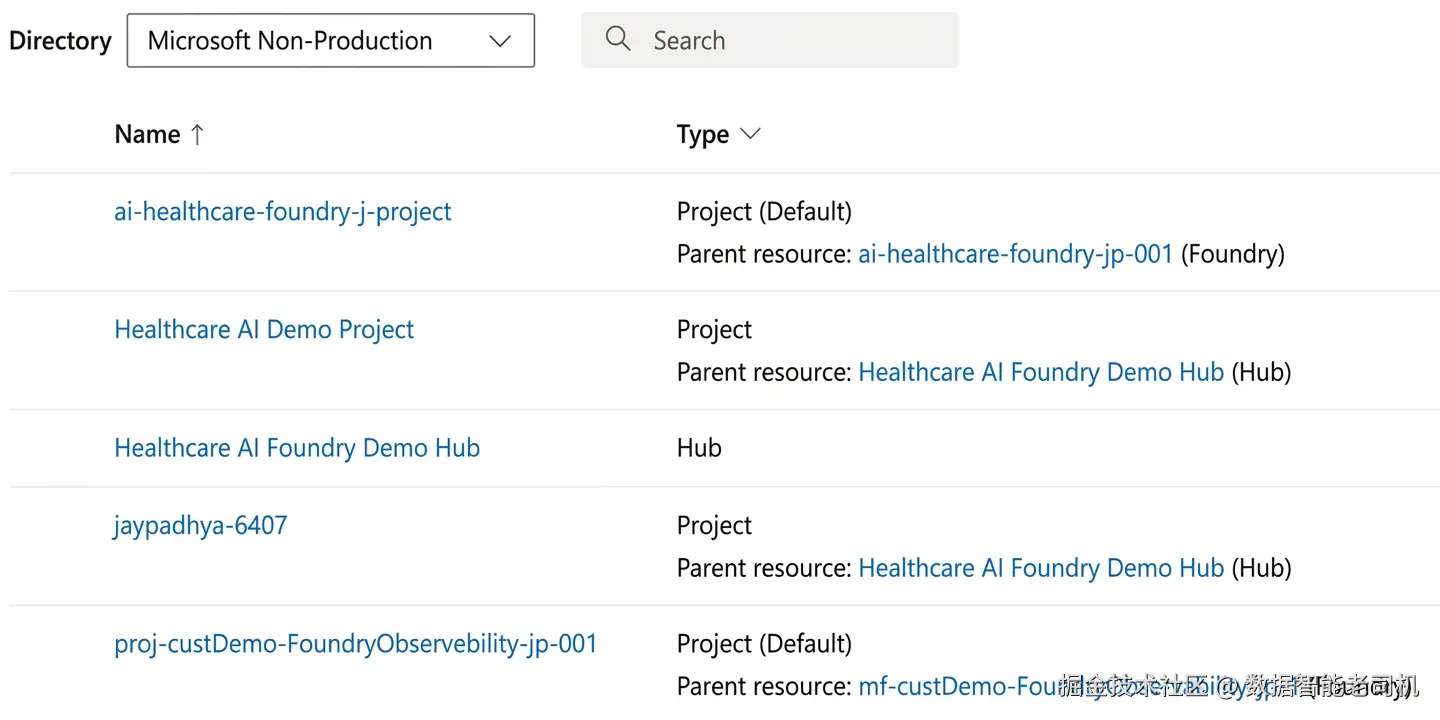Click the magnifier icon in the search box
This screenshot has width=1440, height=720.
pyautogui.click(x=618, y=40)
